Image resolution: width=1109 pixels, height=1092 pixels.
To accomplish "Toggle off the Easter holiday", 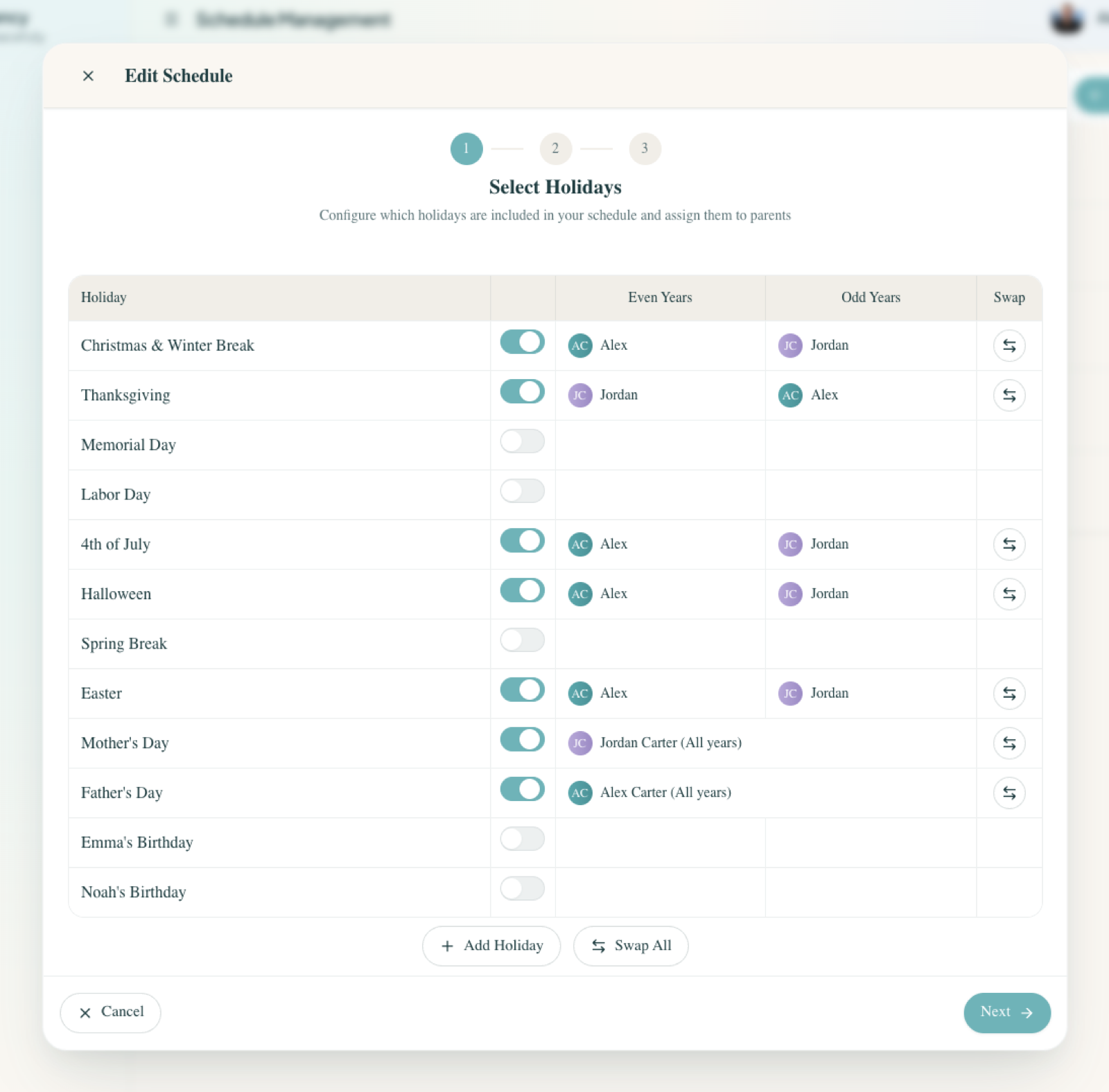I will (x=522, y=689).
